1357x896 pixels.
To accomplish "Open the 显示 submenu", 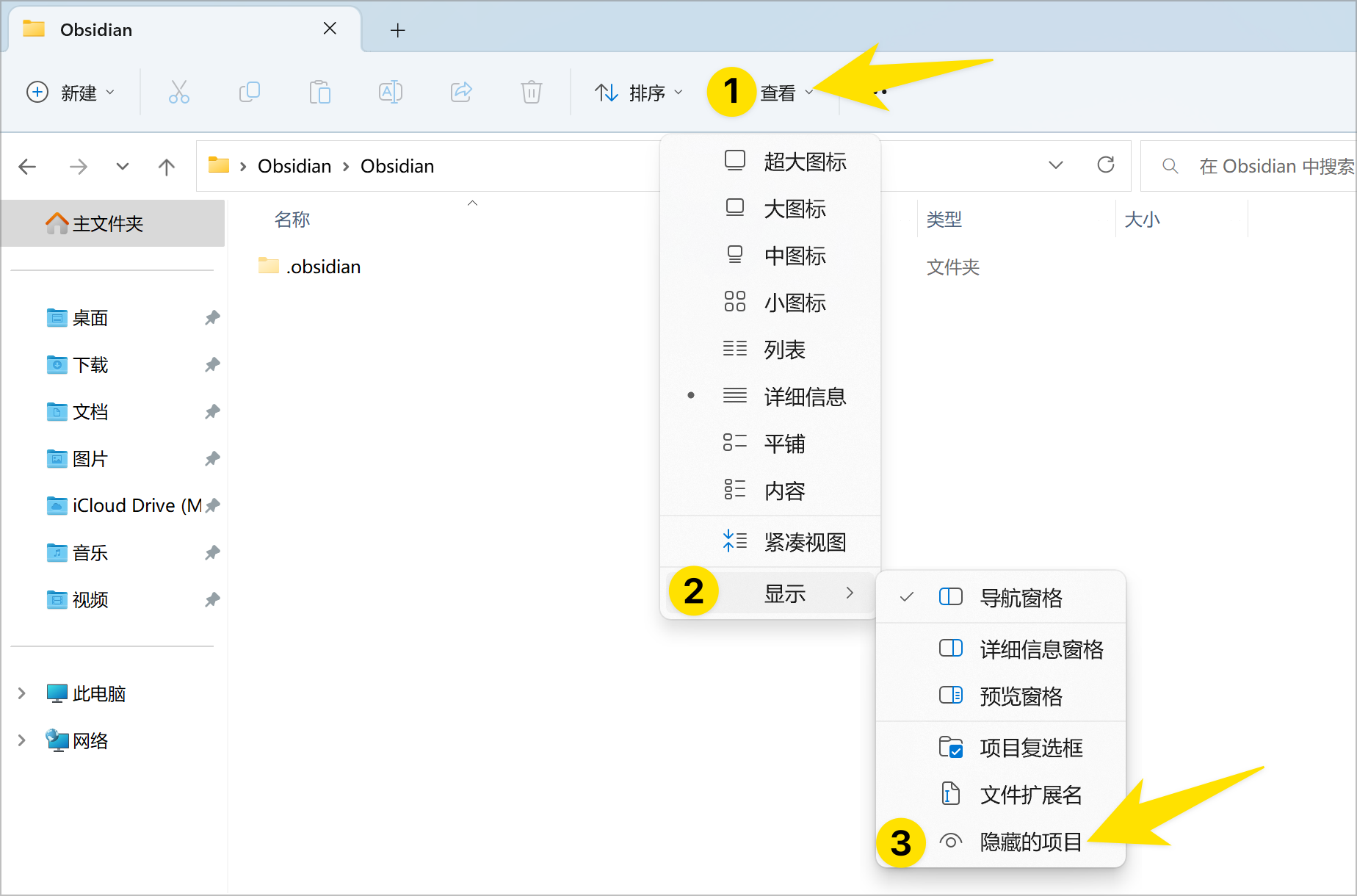I will pos(770,593).
